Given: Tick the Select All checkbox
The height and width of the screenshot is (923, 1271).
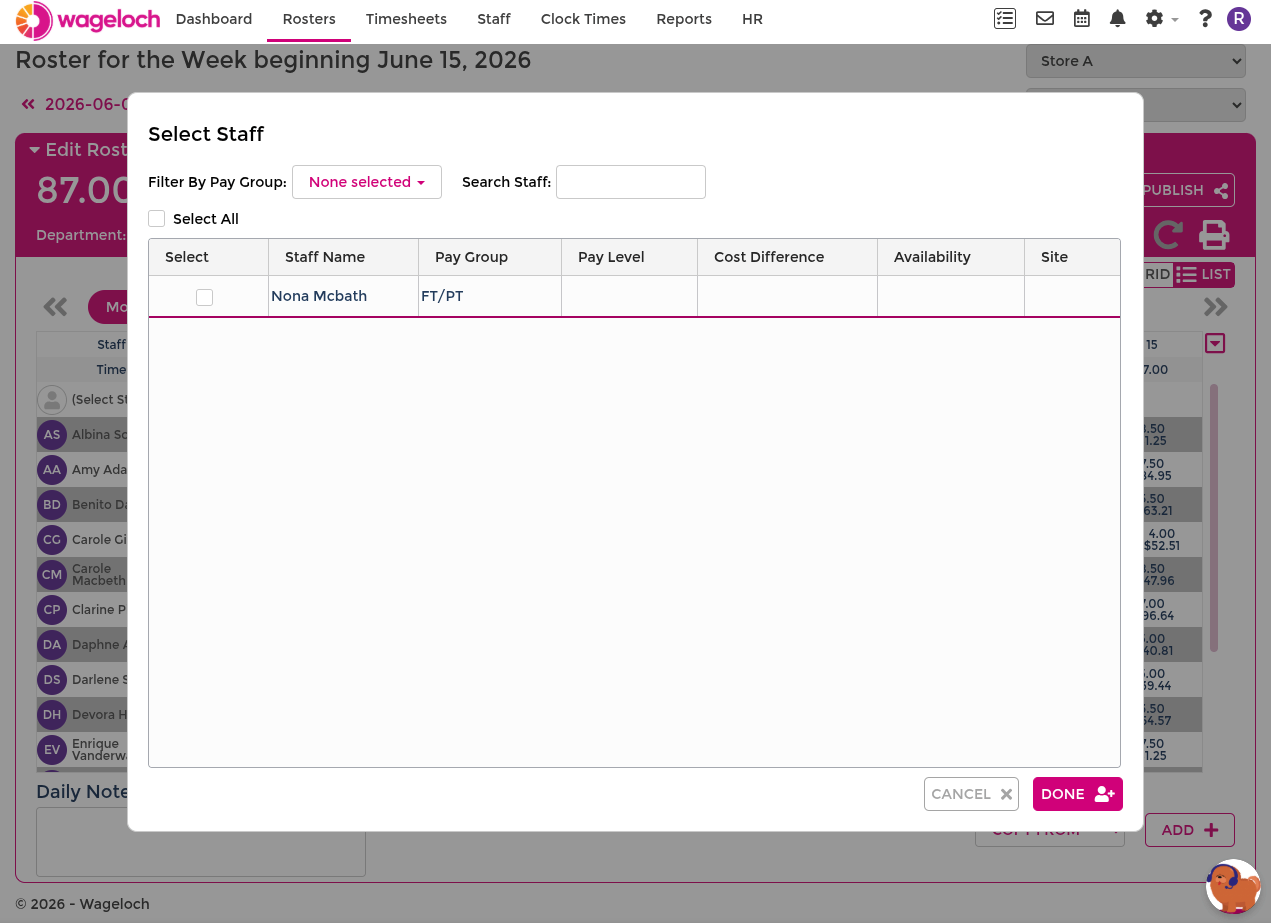Looking at the screenshot, I should coord(156,219).
